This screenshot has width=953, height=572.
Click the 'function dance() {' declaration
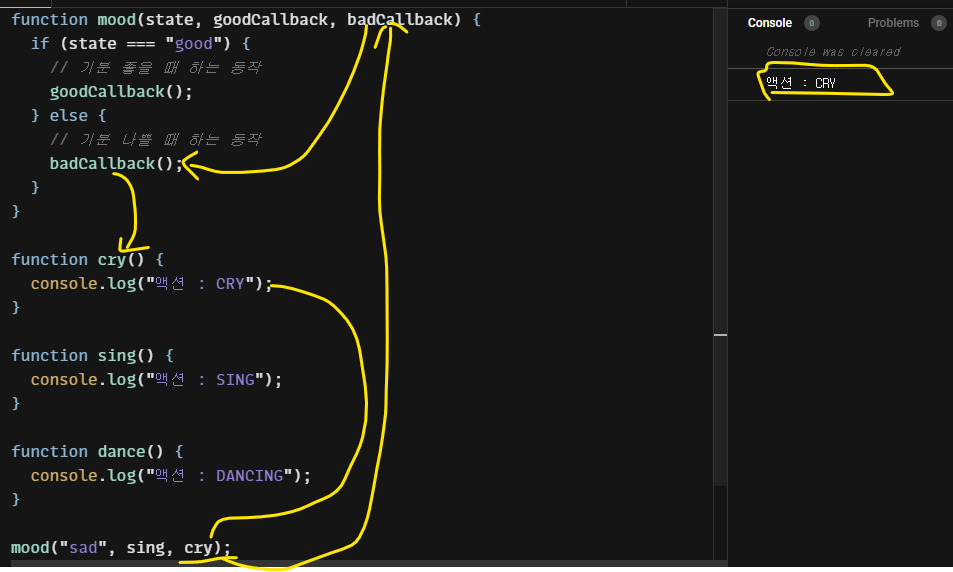[x=97, y=452]
